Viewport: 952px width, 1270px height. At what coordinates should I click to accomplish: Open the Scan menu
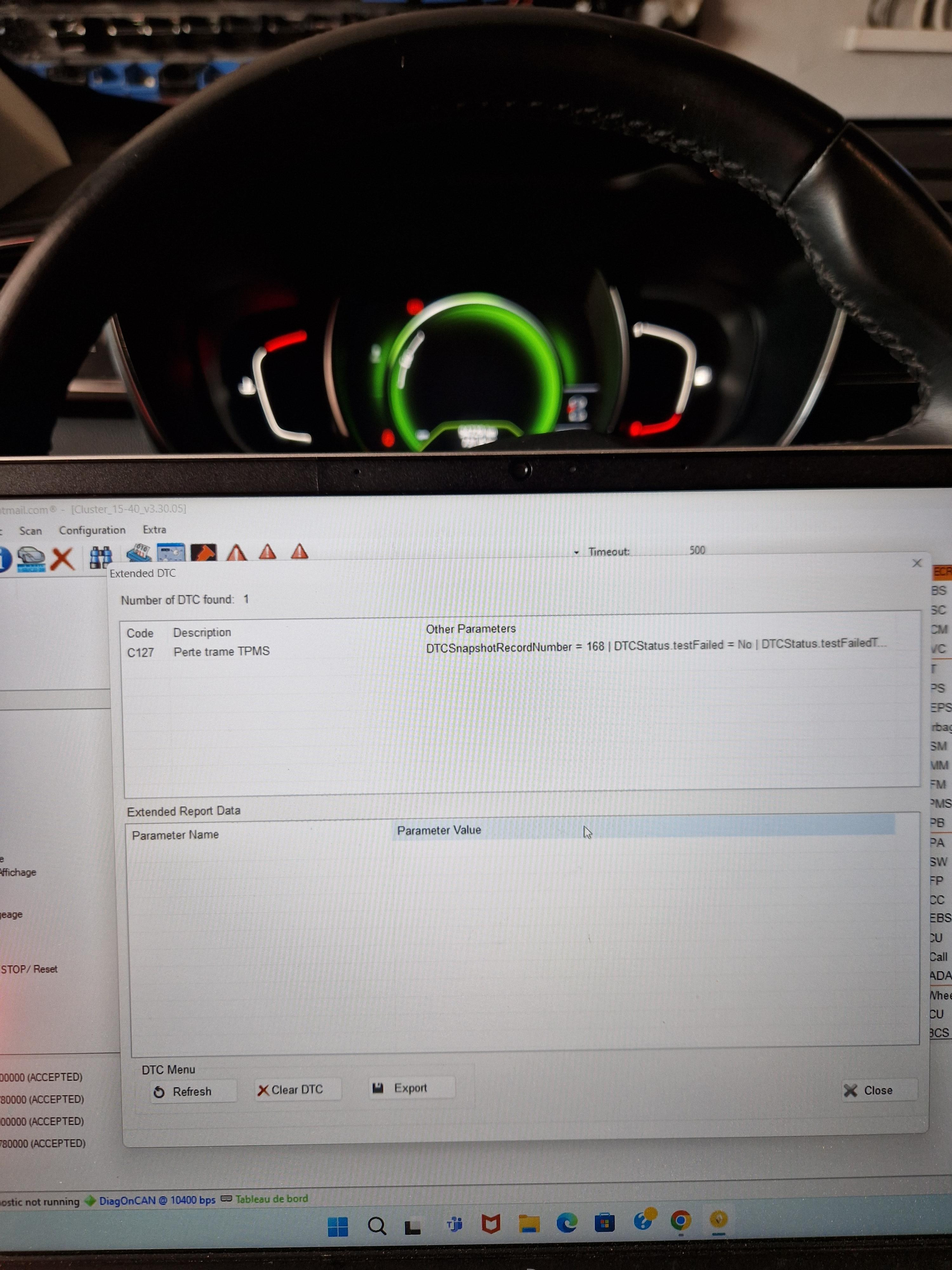point(30,531)
